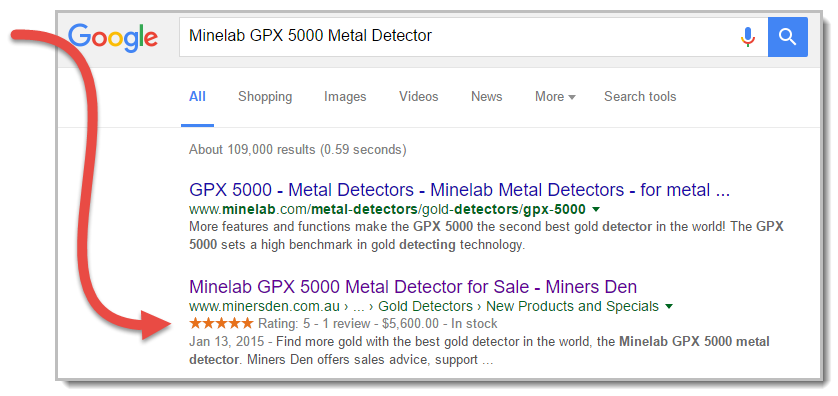Open Search tools options
This screenshot has height=396, width=838.
640,97
